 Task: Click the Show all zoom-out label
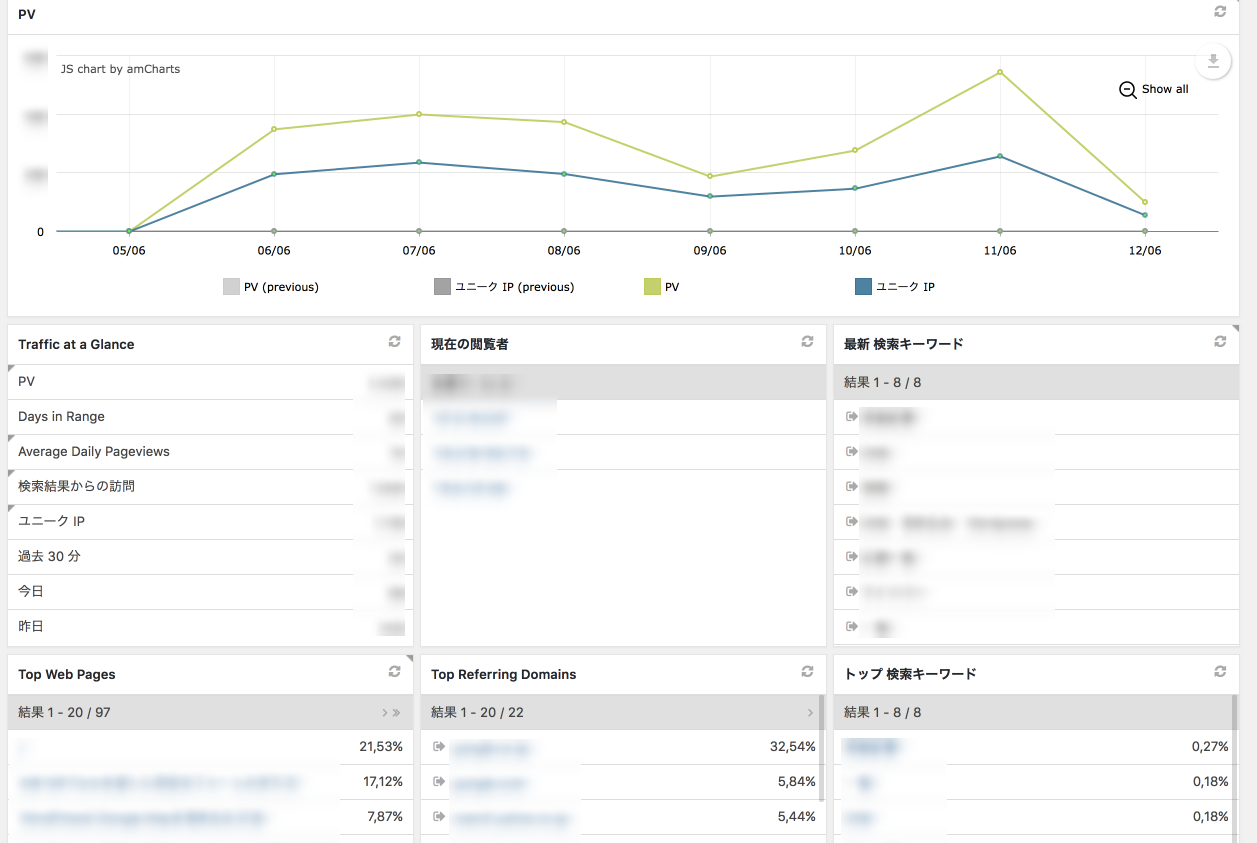(x=1165, y=89)
